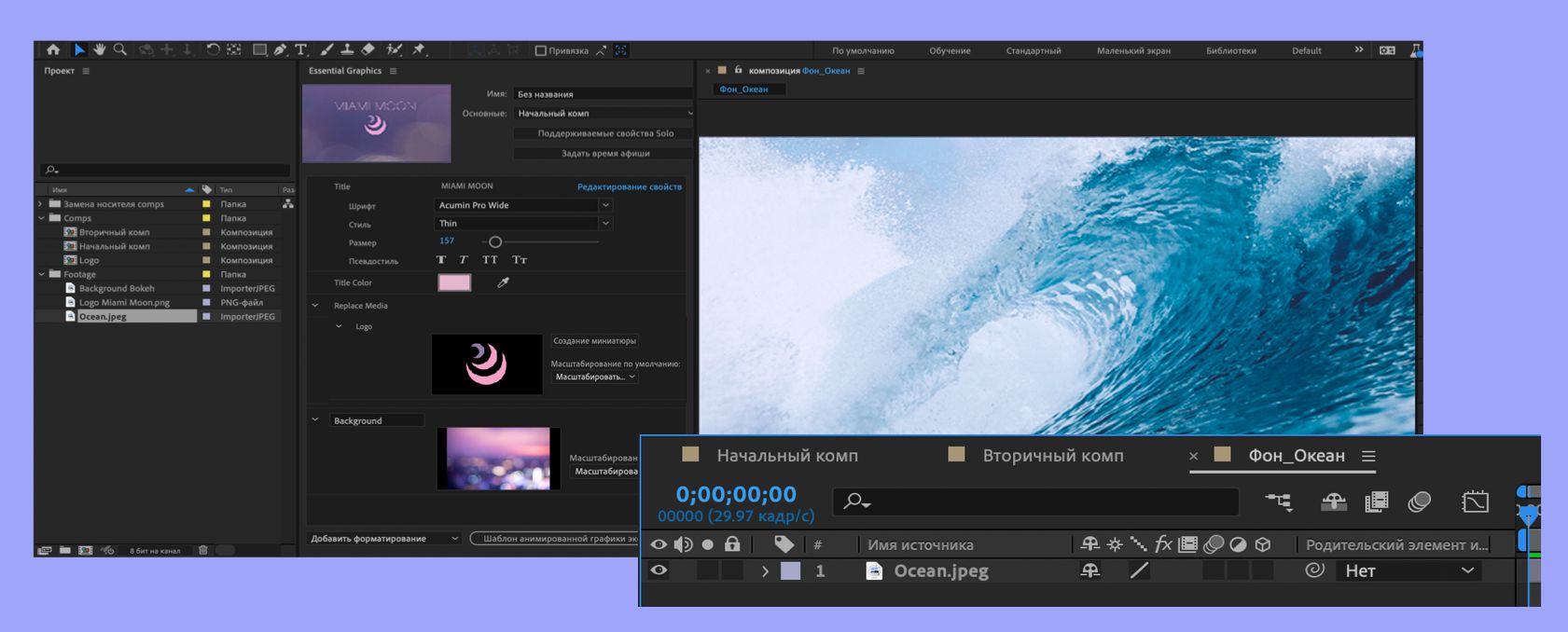The image size is (1568, 632).
Task: Toggle the solo box on Ocean.jpeg layer
Action: [708, 570]
